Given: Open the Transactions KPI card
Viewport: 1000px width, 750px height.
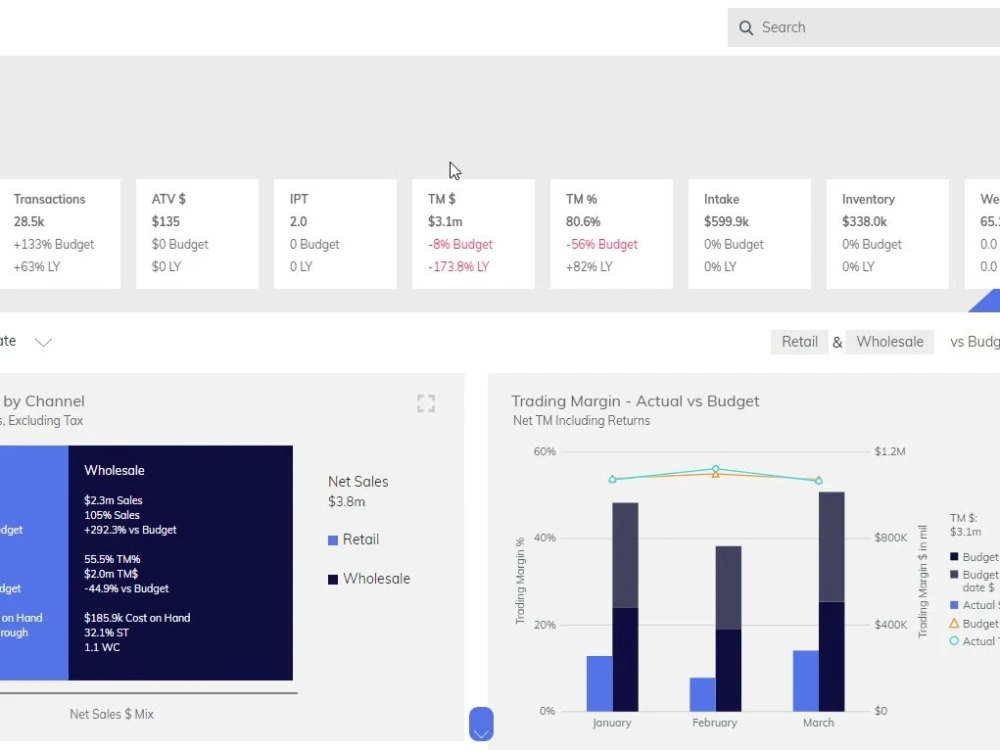Looking at the screenshot, I should 60,233.
